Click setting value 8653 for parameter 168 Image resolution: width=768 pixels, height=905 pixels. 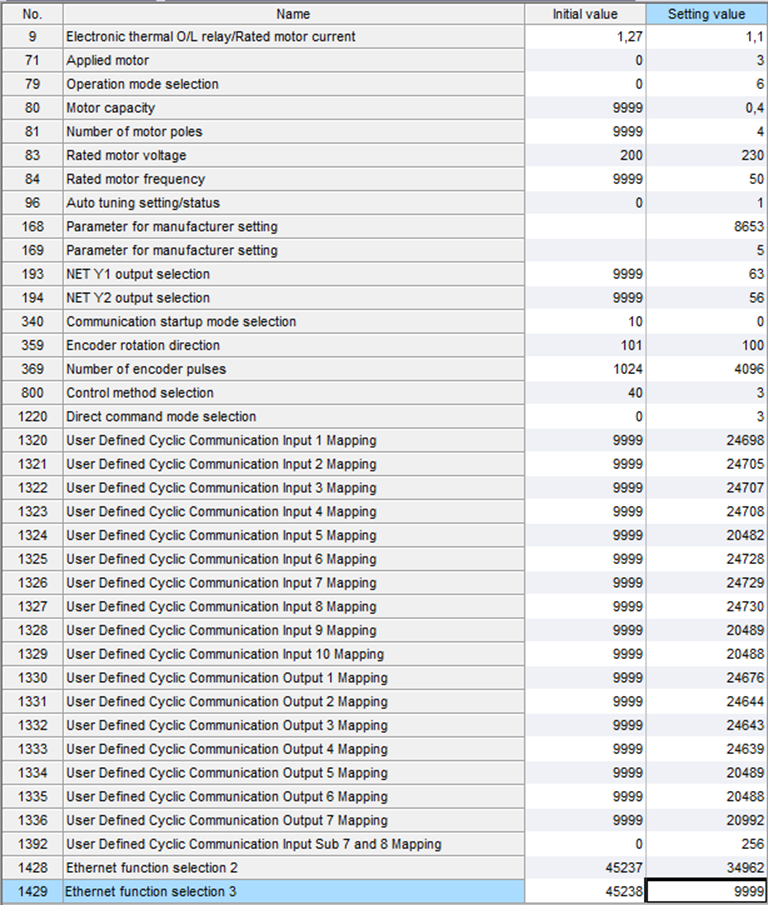tap(706, 227)
